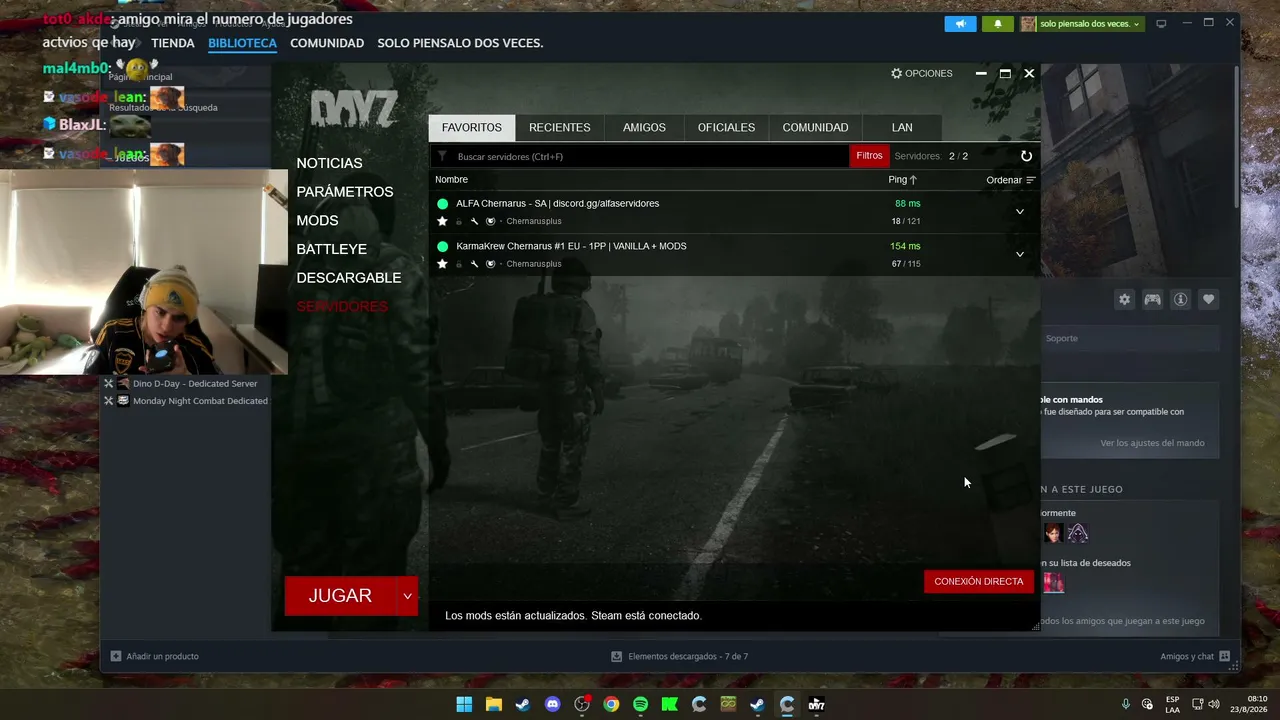
Task: Click the red JUGAR button
Action: coord(340,596)
